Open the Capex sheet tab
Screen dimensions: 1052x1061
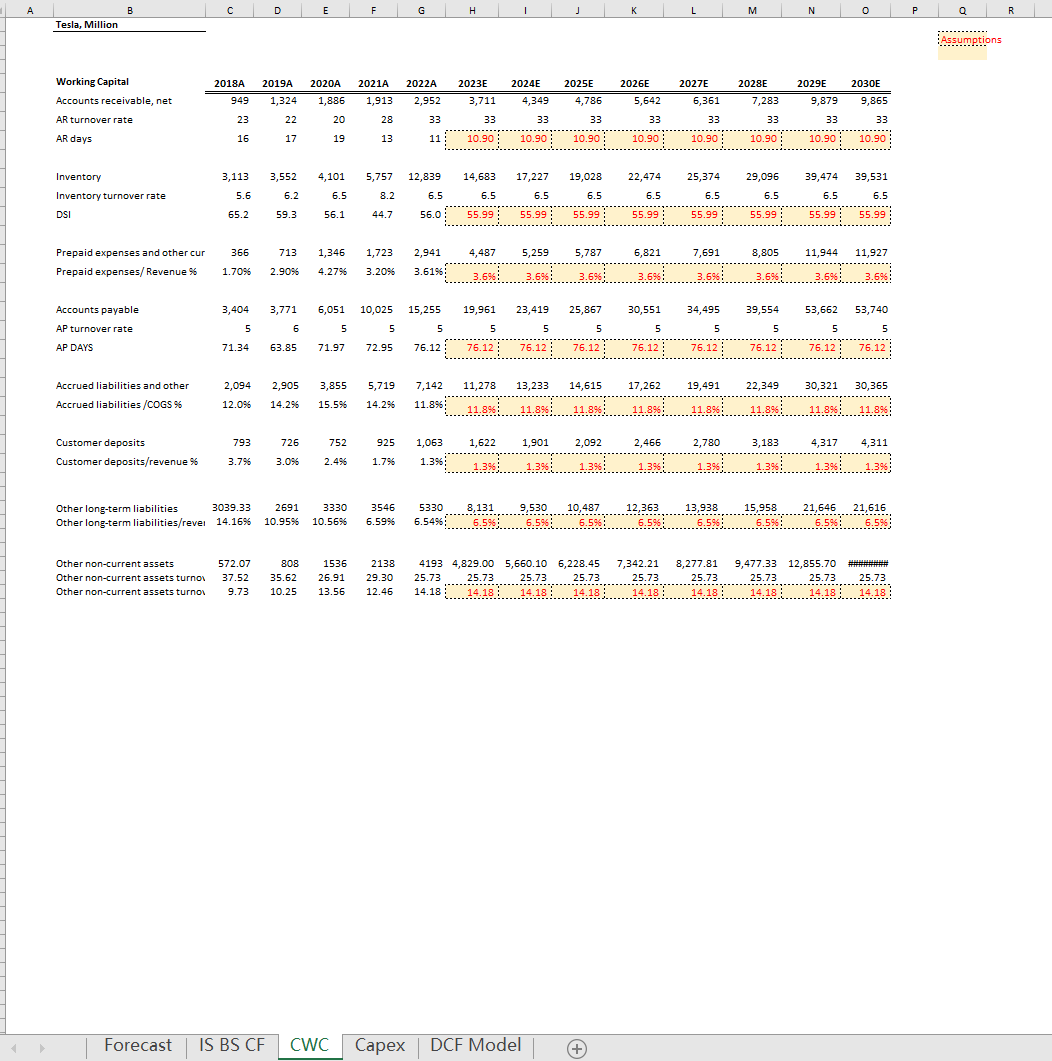click(x=380, y=1045)
